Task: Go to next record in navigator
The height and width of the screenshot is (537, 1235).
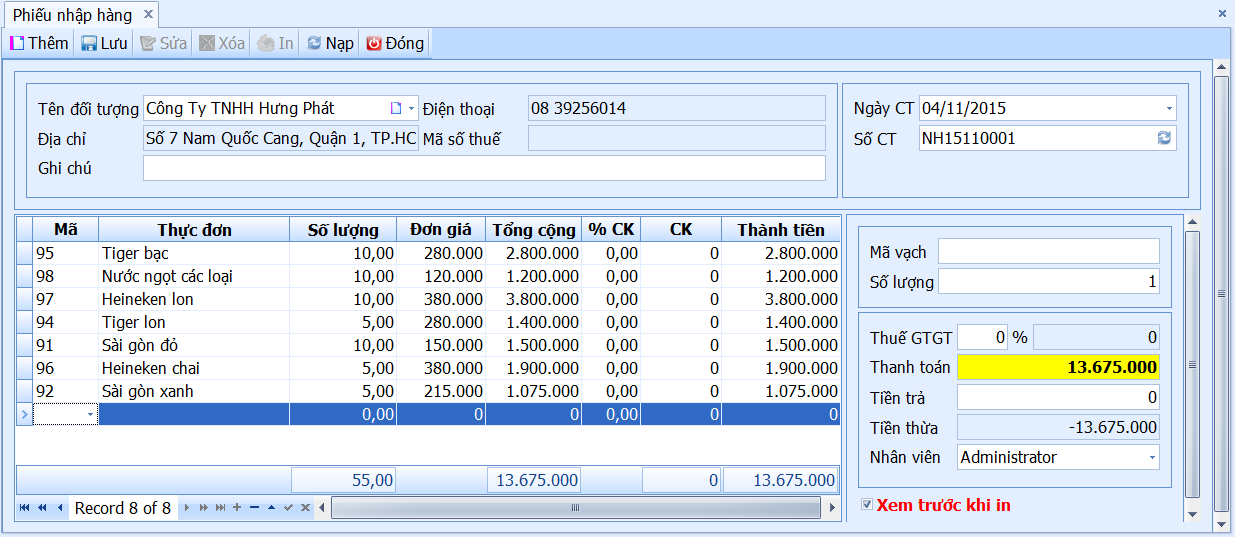Action: tap(186, 508)
